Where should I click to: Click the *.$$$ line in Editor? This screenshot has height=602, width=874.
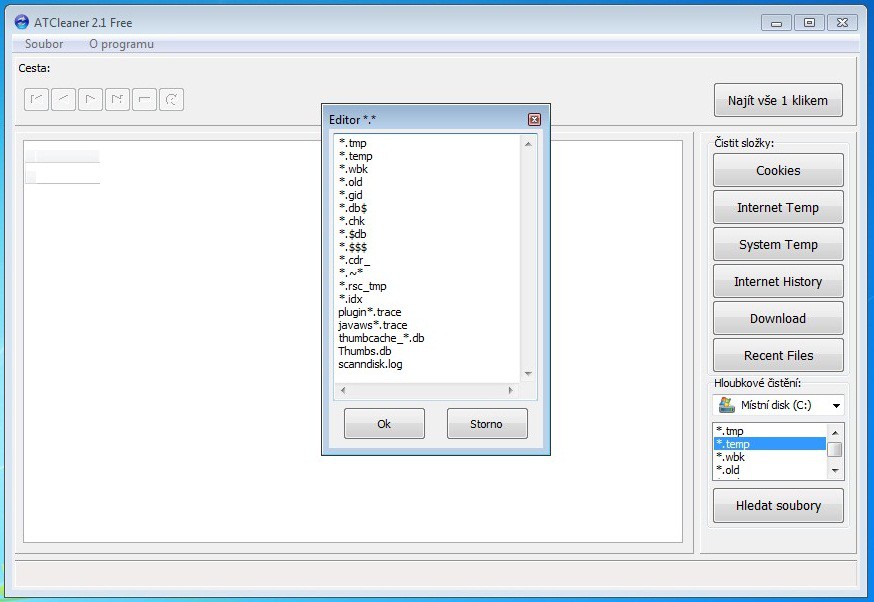click(353, 247)
